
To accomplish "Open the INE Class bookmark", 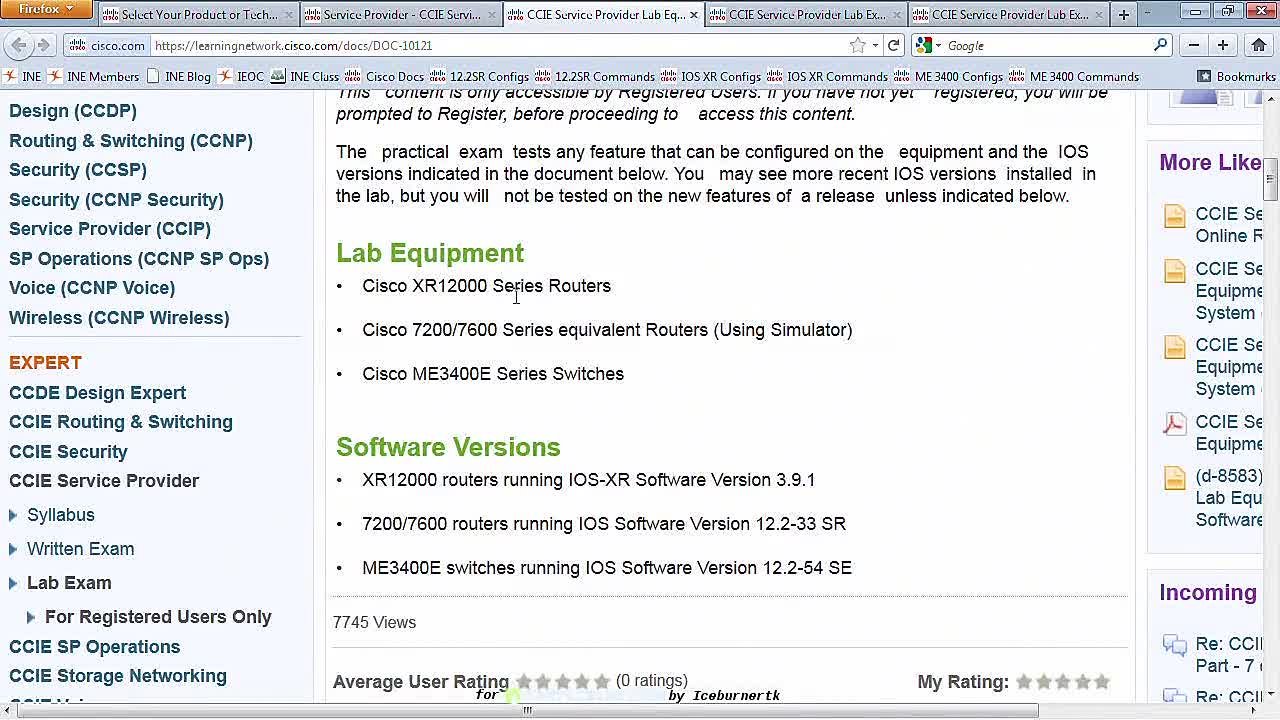I will coord(305,76).
